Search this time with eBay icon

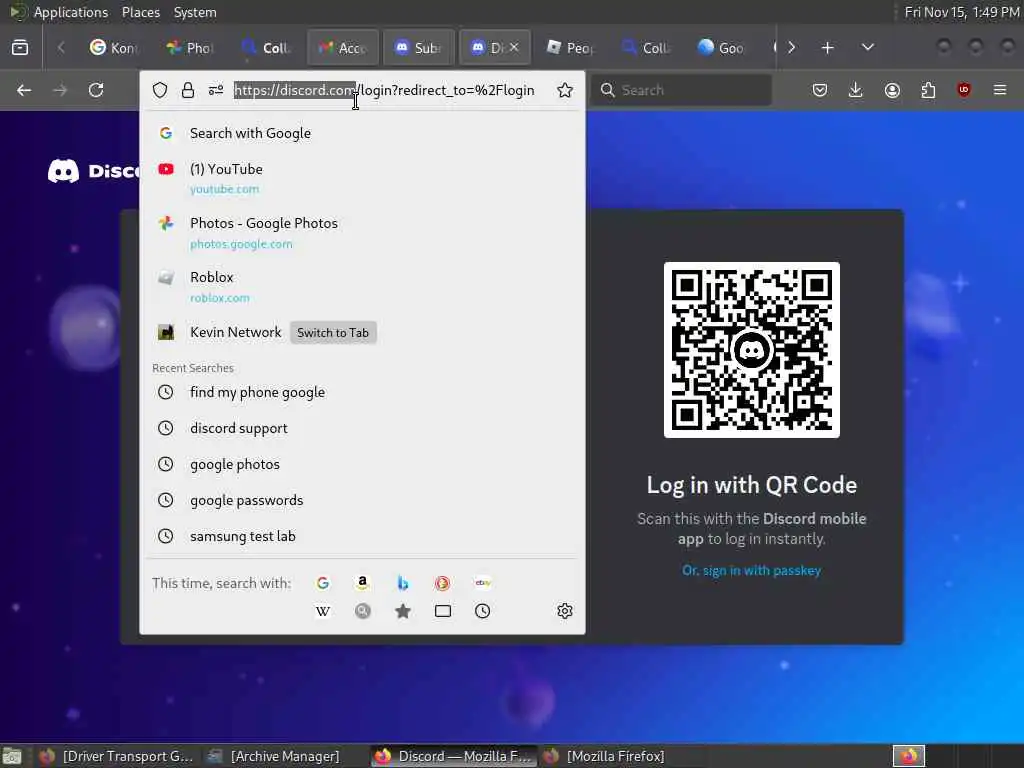coord(483,583)
